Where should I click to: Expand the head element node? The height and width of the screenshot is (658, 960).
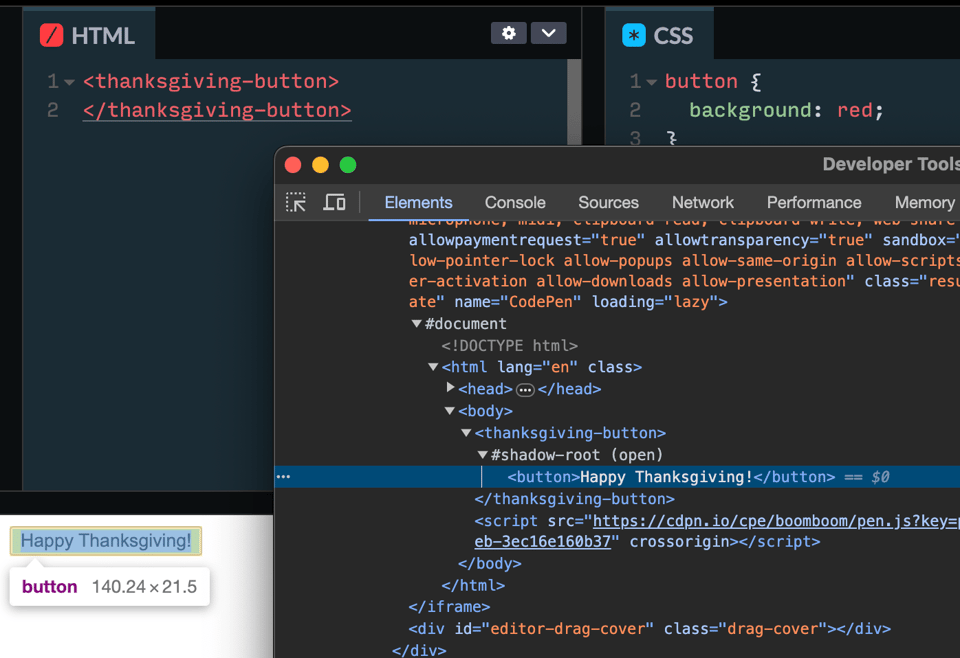pos(451,388)
